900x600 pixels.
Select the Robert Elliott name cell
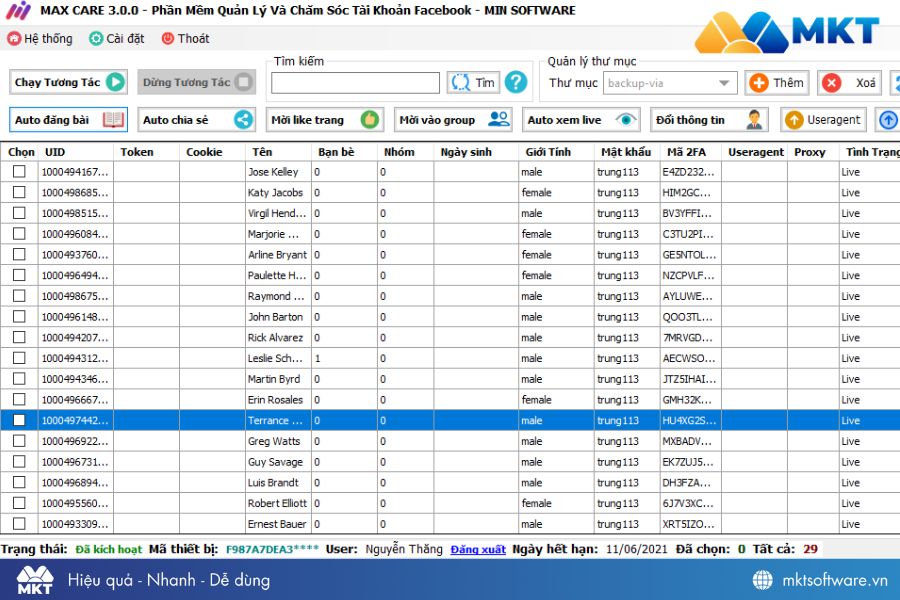point(278,504)
